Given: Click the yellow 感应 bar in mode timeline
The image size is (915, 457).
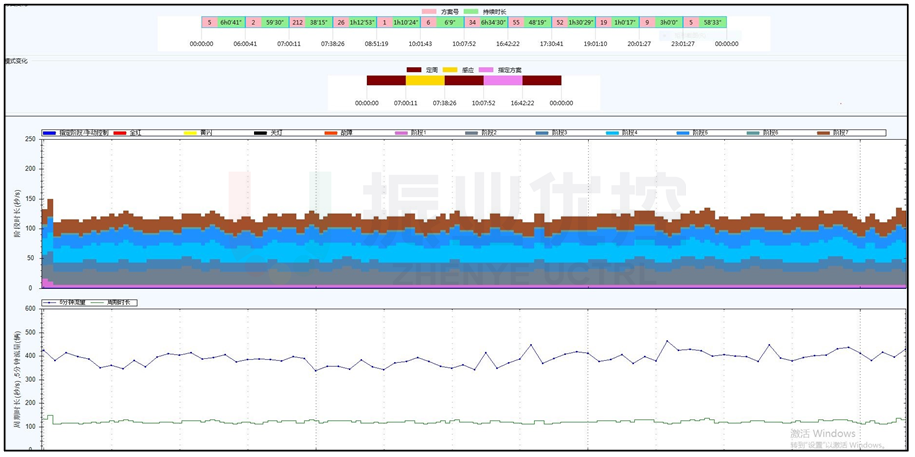Looking at the screenshot, I should click(x=425, y=81).
